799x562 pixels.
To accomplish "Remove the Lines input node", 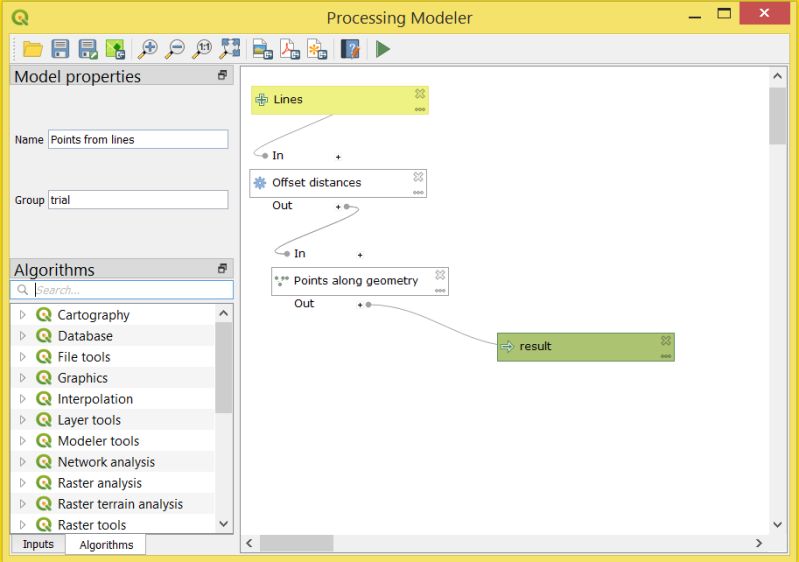I will (419, 93).
